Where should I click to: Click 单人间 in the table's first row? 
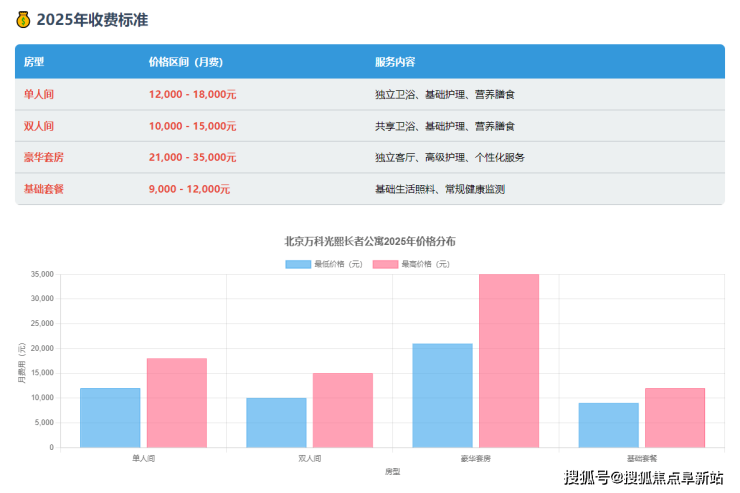pos(38,94)
